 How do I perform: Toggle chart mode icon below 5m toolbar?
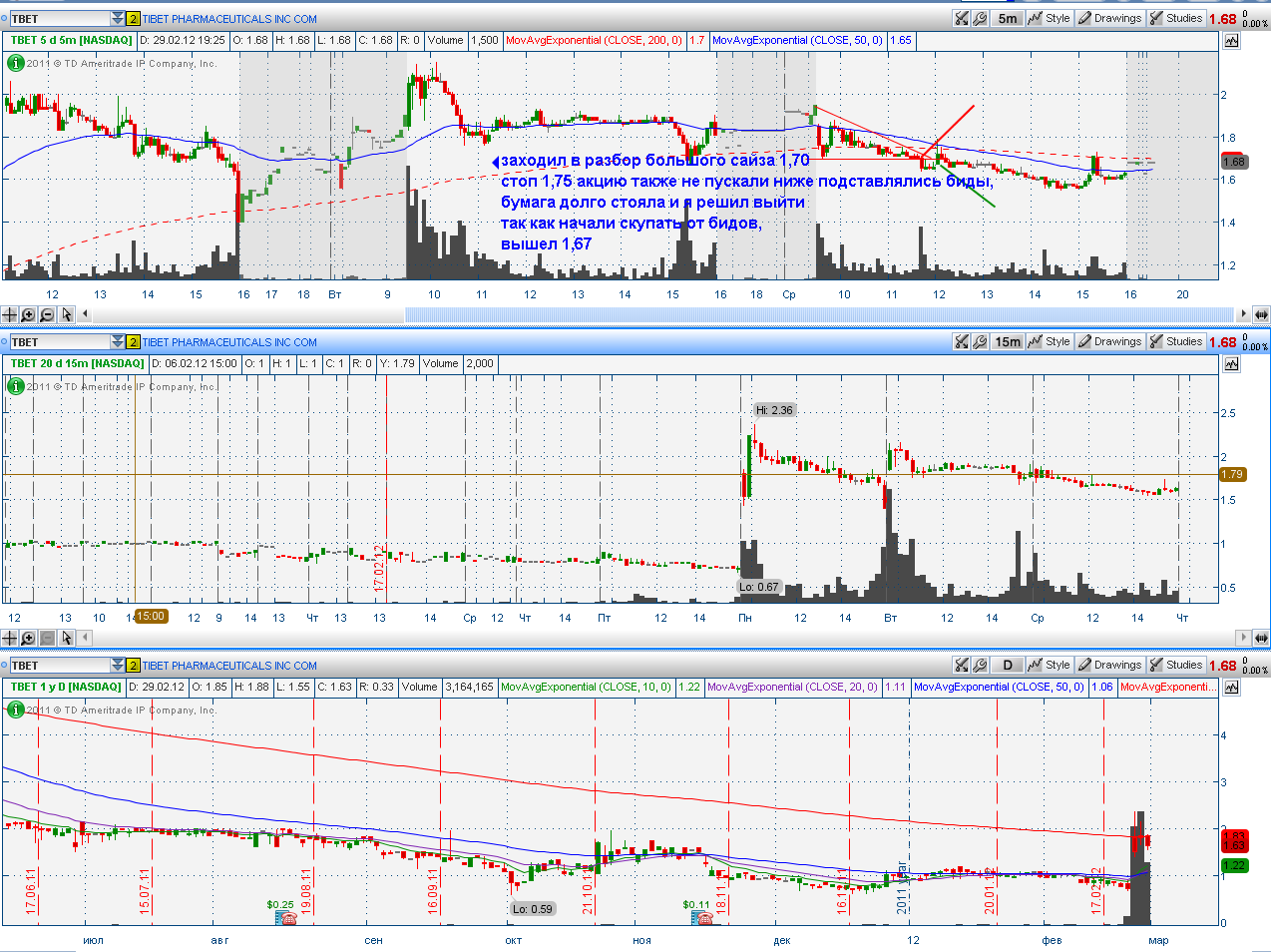tap(1231, 41)
